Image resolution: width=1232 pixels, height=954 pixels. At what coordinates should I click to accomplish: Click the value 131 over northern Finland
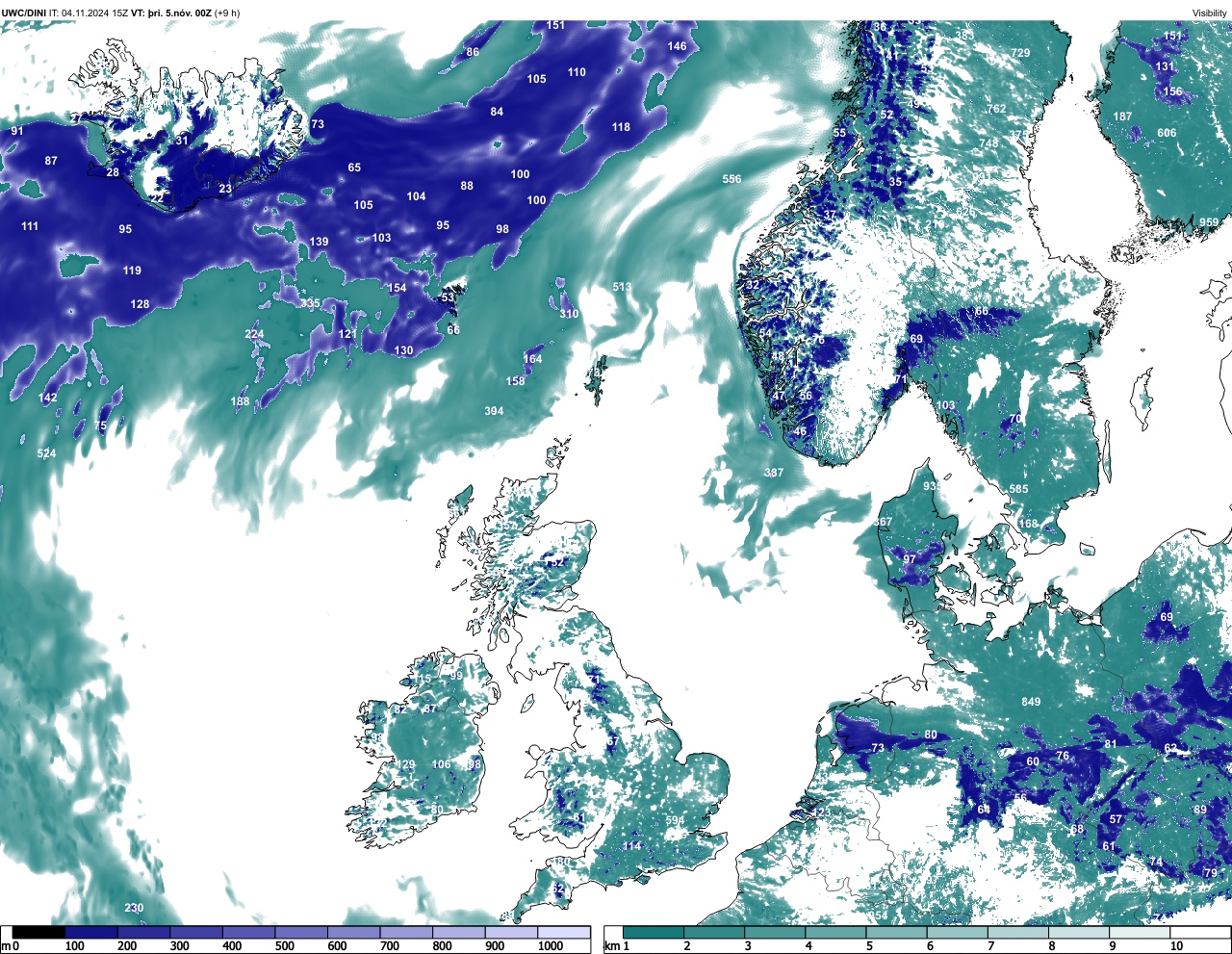point(1165,67)
